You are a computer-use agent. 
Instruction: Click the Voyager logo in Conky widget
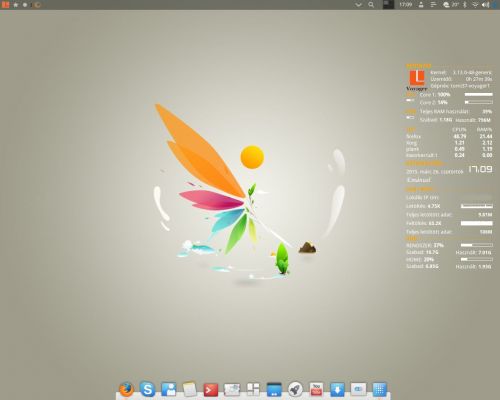coord(417,80)
